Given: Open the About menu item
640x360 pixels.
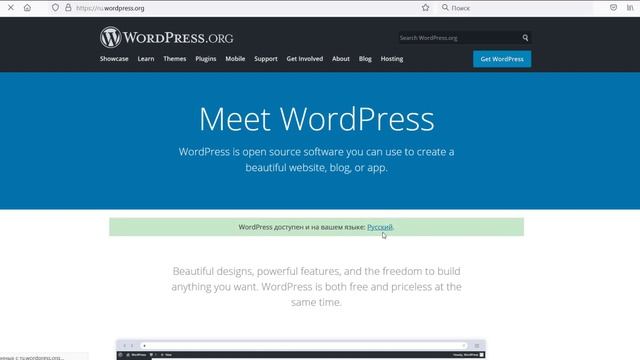Looking at the screenshot, I should tap(341, 59).
